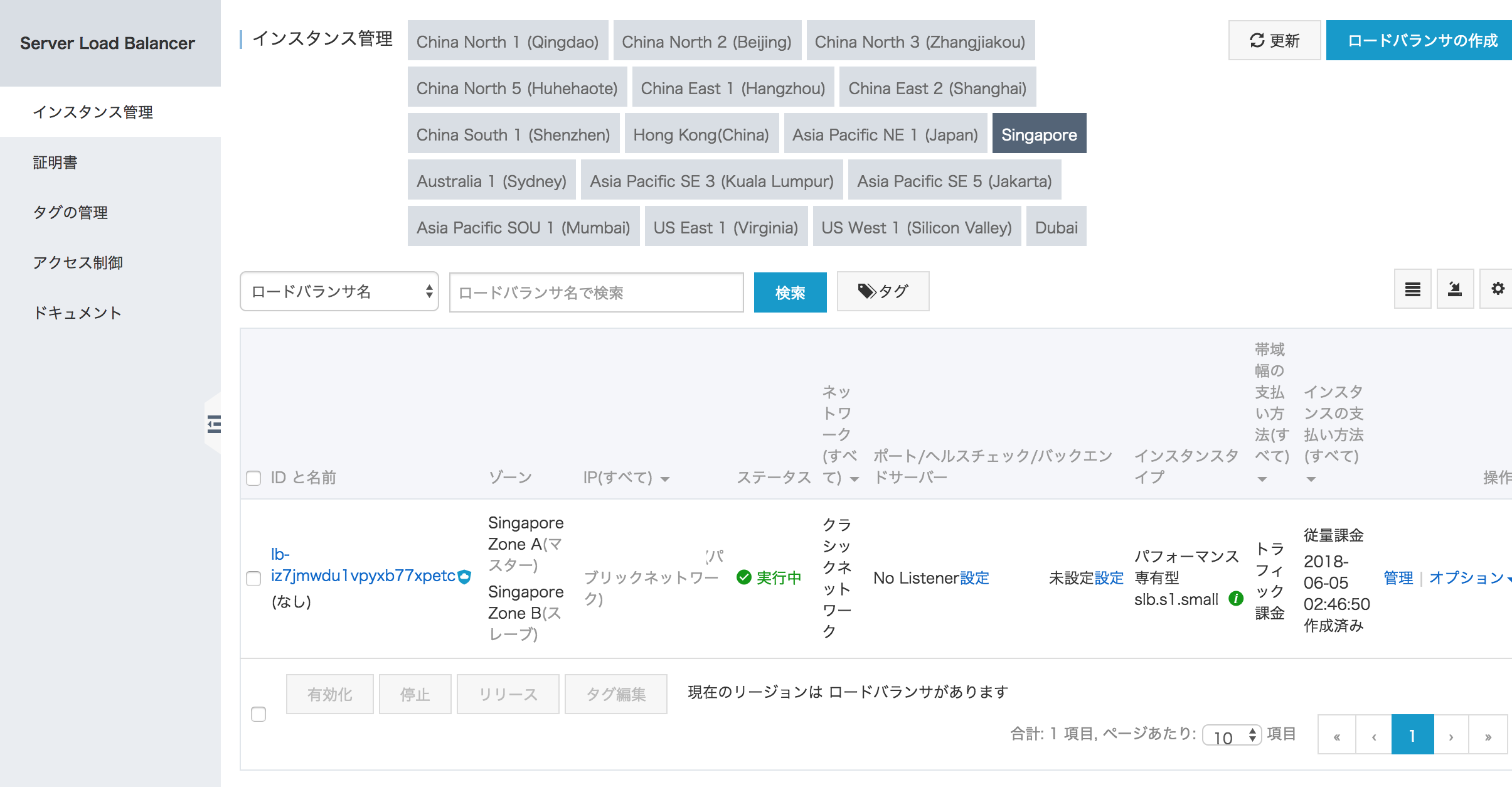1512x787 pixels.
Task: Switch to Asia Pacific SE 5 (Jakarta) region
Action: [954, 181]
